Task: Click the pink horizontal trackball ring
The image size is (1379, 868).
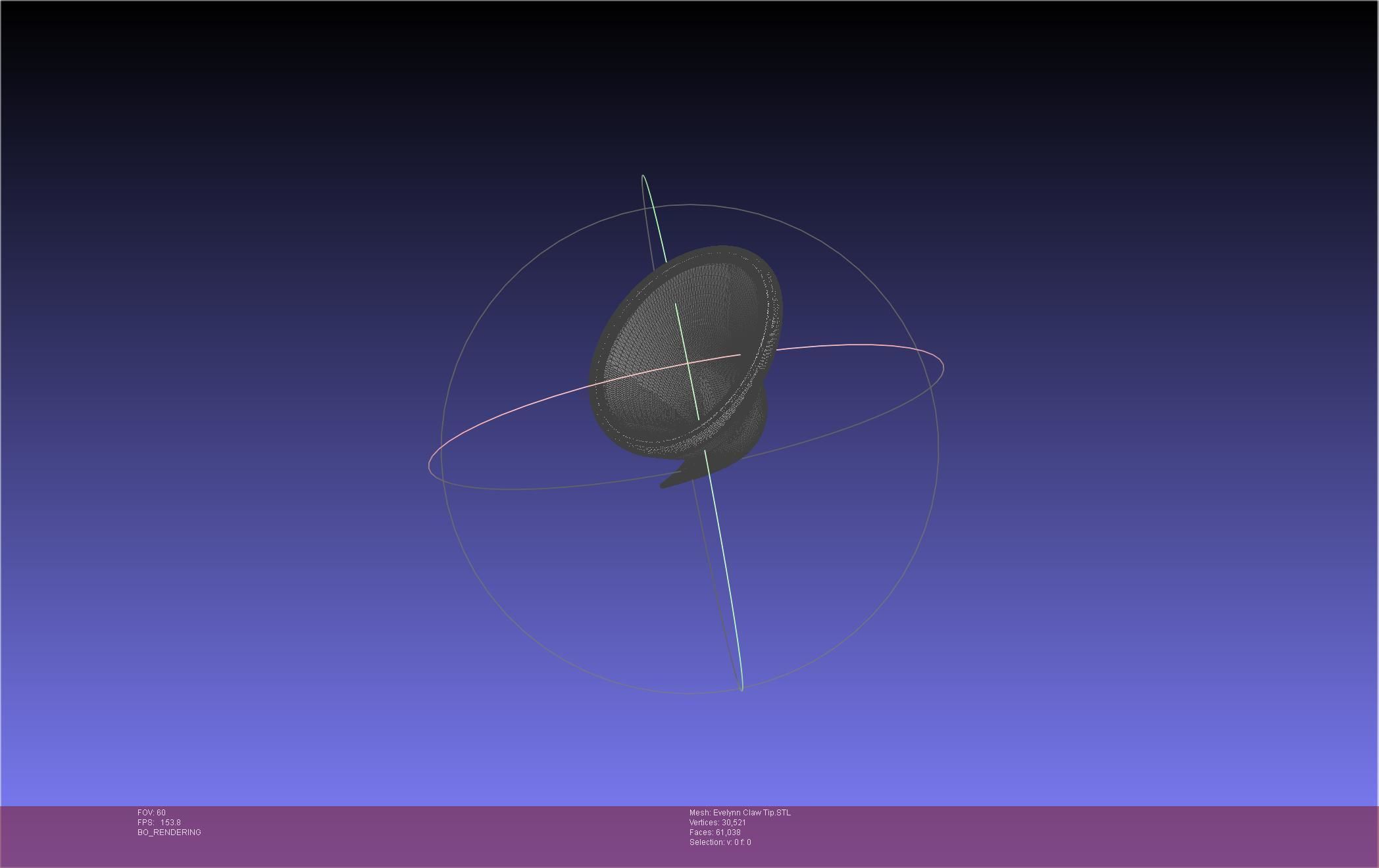Action: [855, 345]
